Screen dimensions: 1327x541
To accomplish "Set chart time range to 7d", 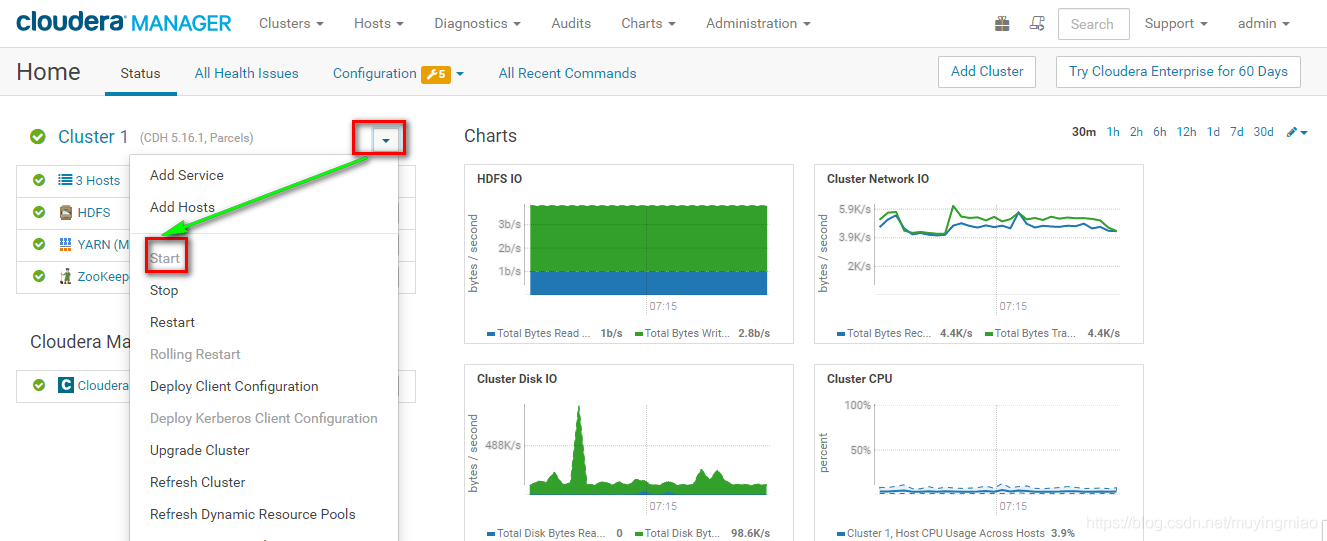I will click(x=1237, y=132).
